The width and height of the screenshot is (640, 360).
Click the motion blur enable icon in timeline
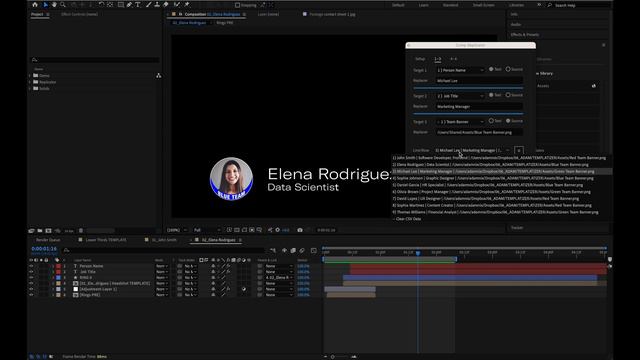pos(302,250)
